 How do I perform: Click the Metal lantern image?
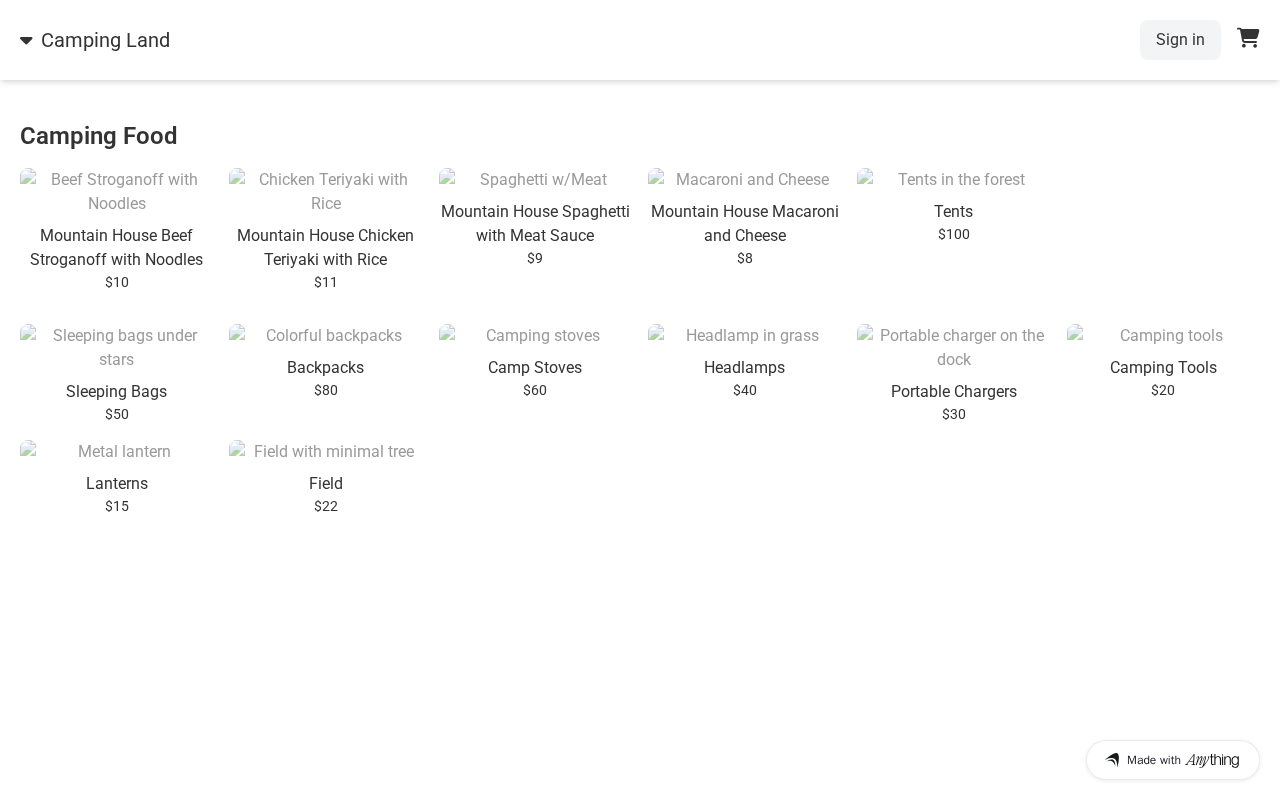coord(117,452)
